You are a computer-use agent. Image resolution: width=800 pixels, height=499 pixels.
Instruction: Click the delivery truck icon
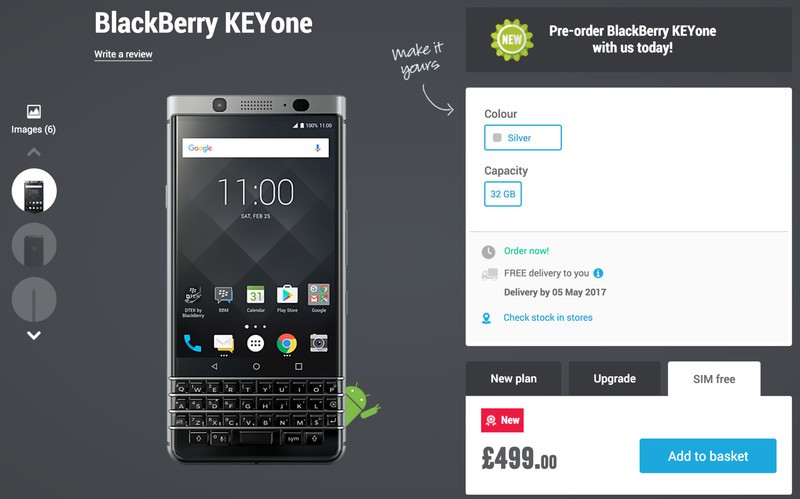489,275
